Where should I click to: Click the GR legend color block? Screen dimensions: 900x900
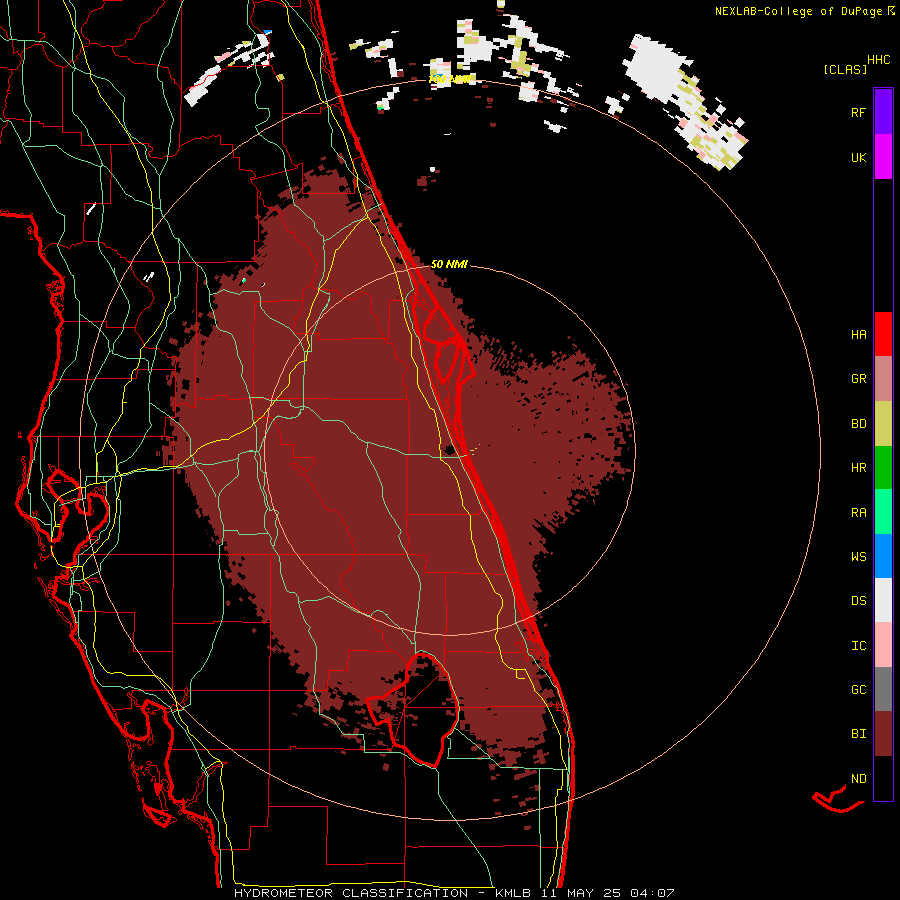tap(883, 379)
